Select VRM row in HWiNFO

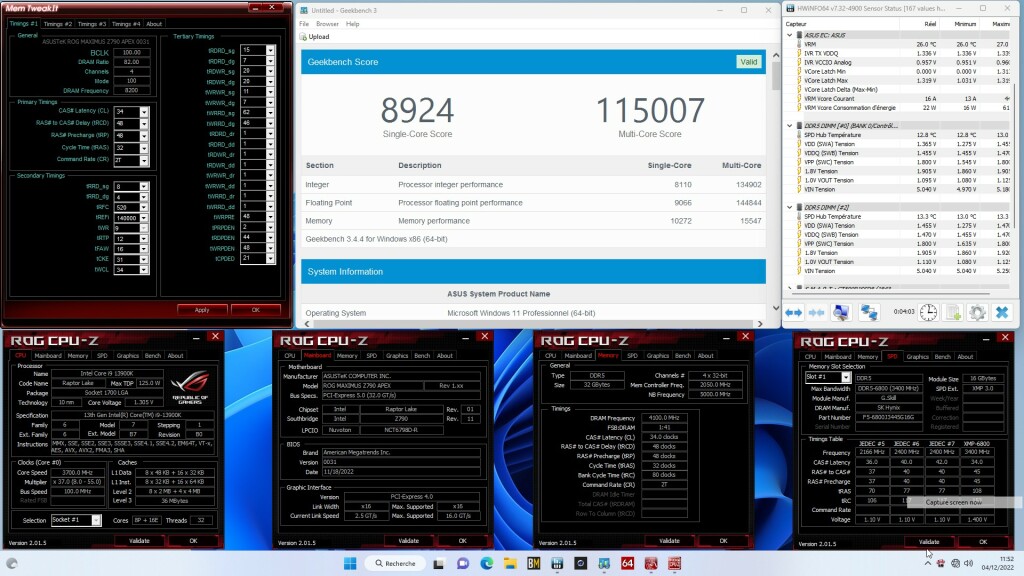coord(899,44)
